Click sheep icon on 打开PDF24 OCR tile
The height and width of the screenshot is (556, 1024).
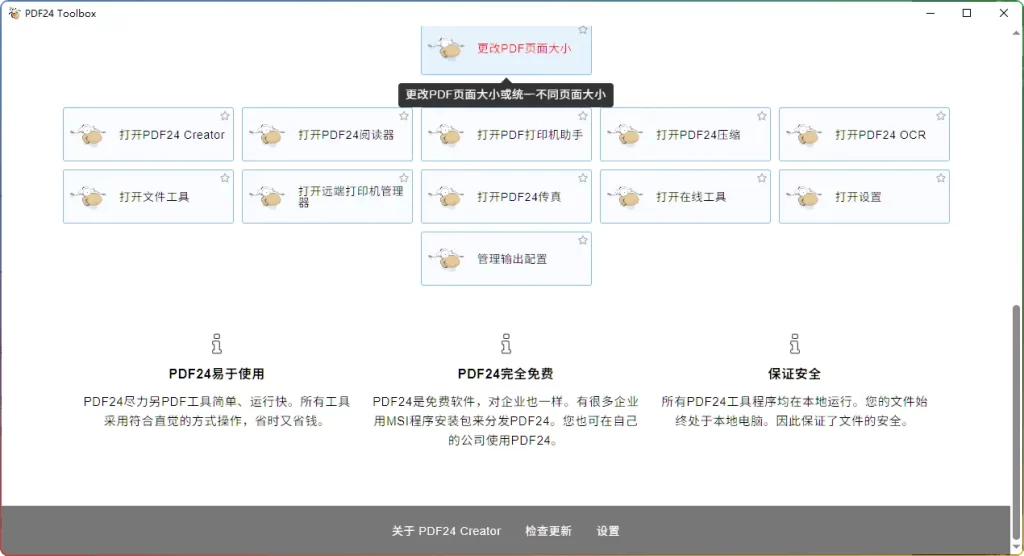click(x=805, y=135)
